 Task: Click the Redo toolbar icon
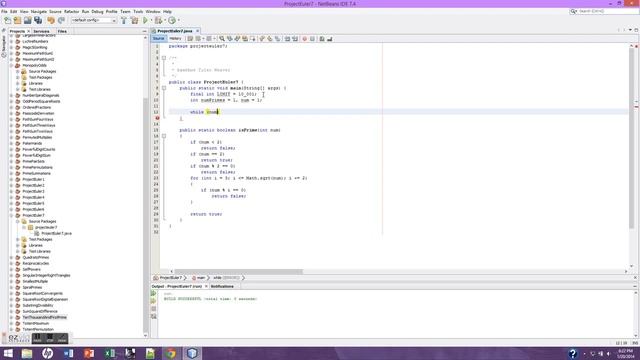coord(62,20)
